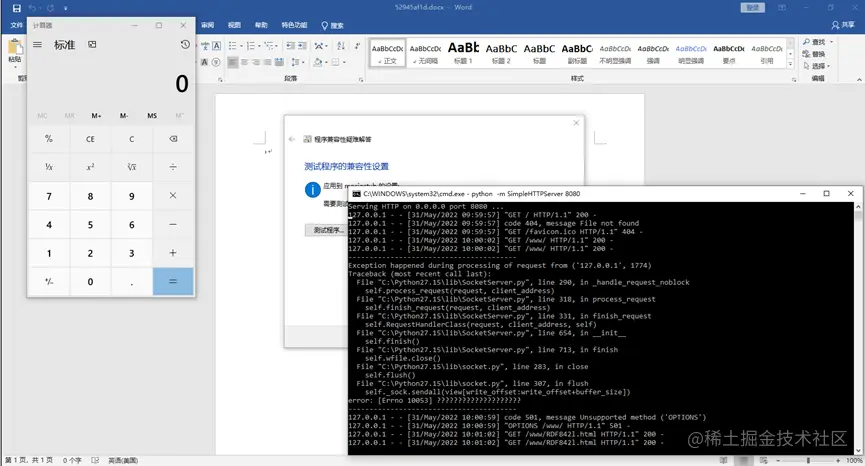
Task: Justify paragraph text in Word ribbon
Action: tap(268, 62)
